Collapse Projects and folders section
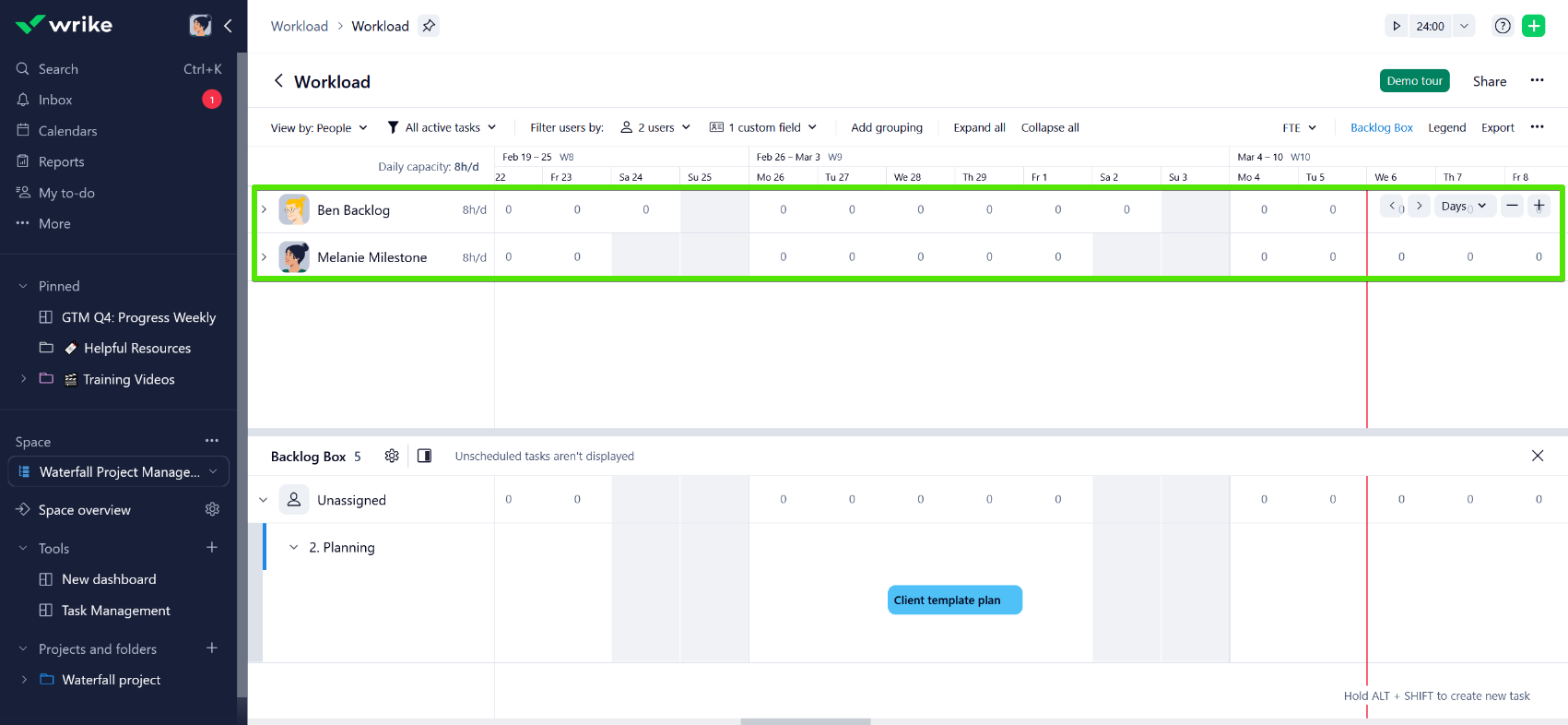The height and width of the screenshot is (725, 1568). [x=23, y=648]
